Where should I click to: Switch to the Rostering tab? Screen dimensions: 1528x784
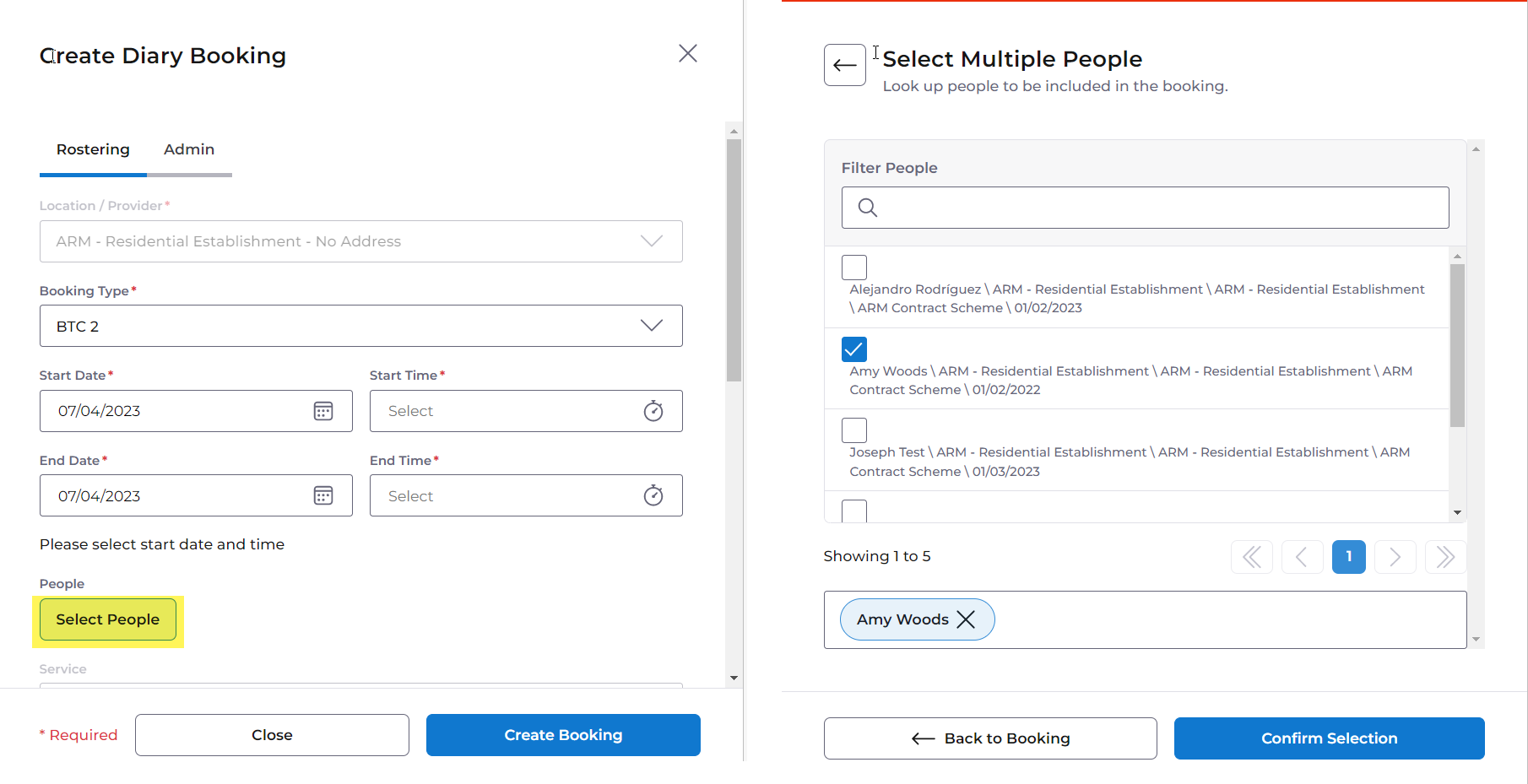tap(93, 149)
